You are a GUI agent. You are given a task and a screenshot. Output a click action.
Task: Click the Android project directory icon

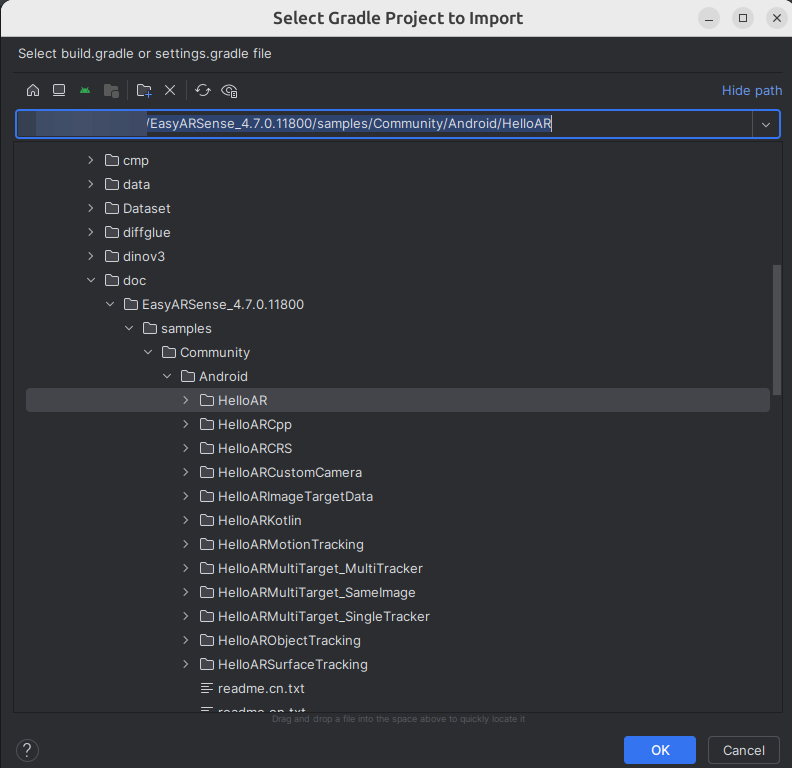(85, 90)
